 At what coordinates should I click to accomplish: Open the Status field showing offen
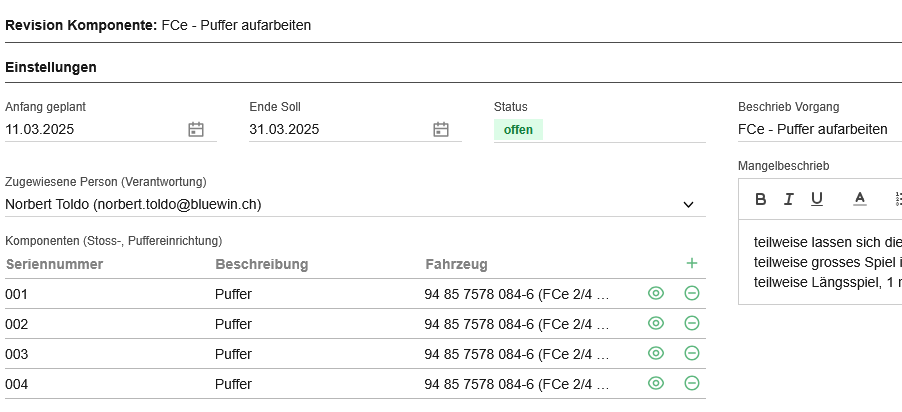click(x=518, y=130)
